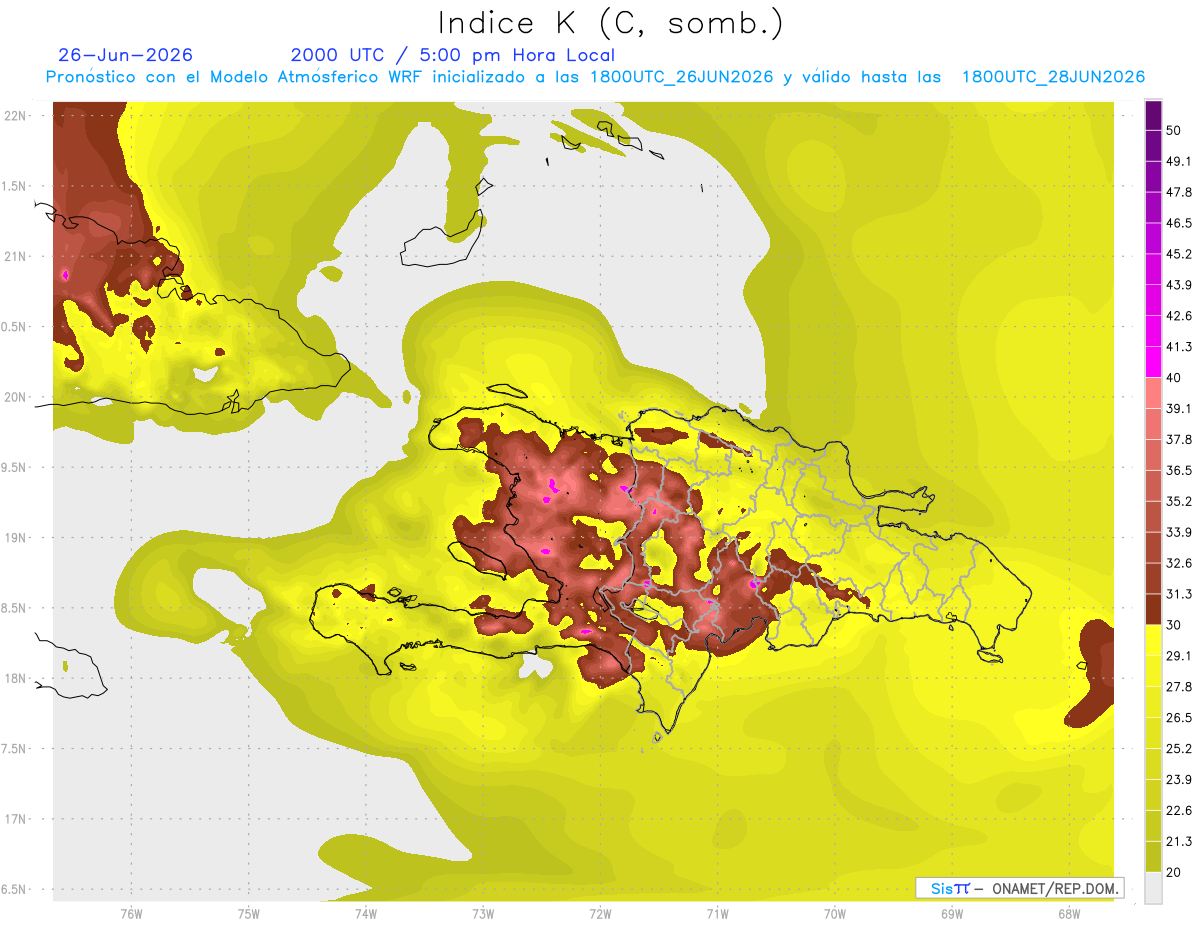Image resolution: width=1200 pixels, height=927 pixels.
Task: Click the '35.2' value on the color scale
Action: tap(1178, 501)
